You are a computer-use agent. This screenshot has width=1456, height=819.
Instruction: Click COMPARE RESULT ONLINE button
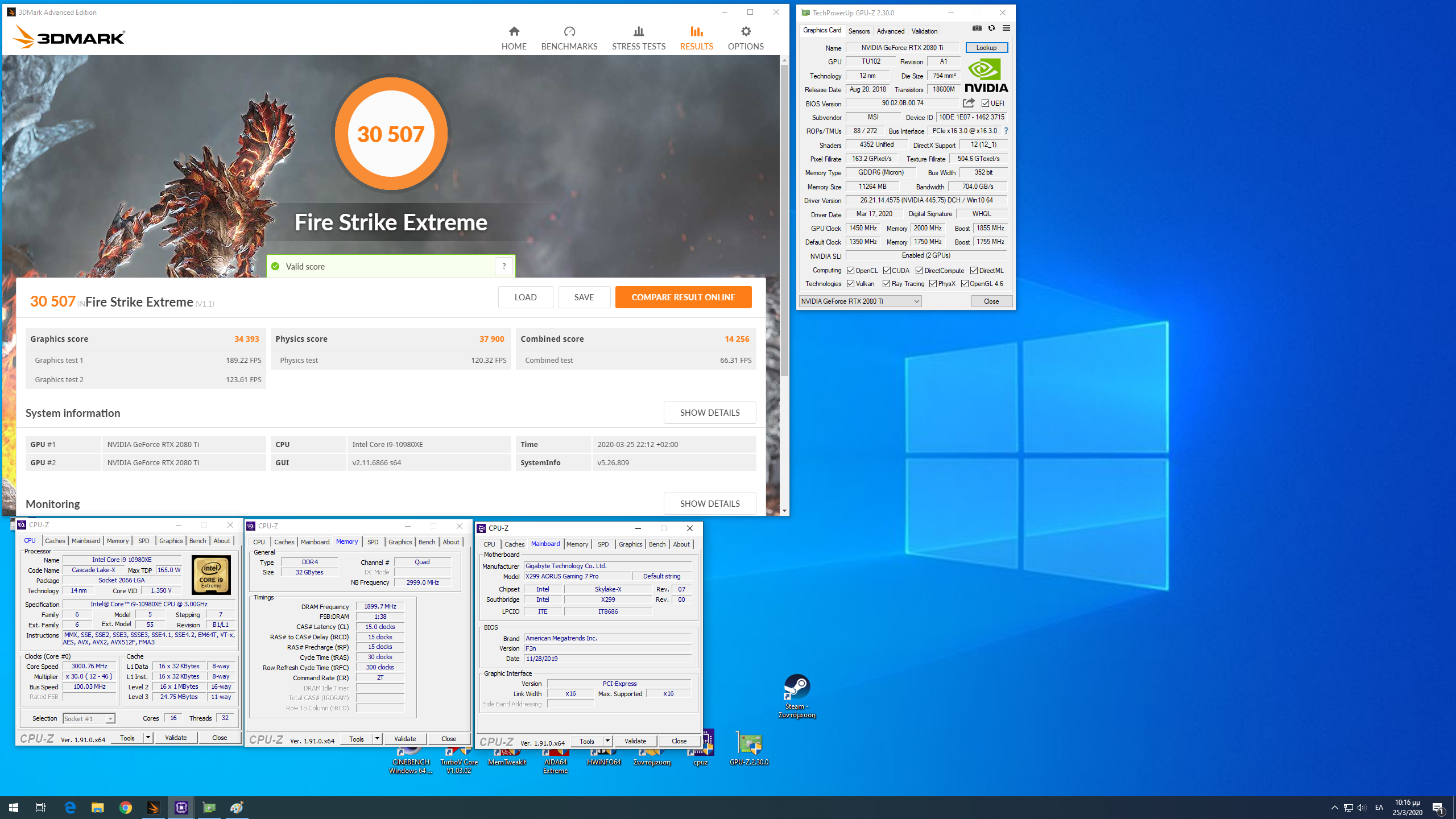(683, 297)
